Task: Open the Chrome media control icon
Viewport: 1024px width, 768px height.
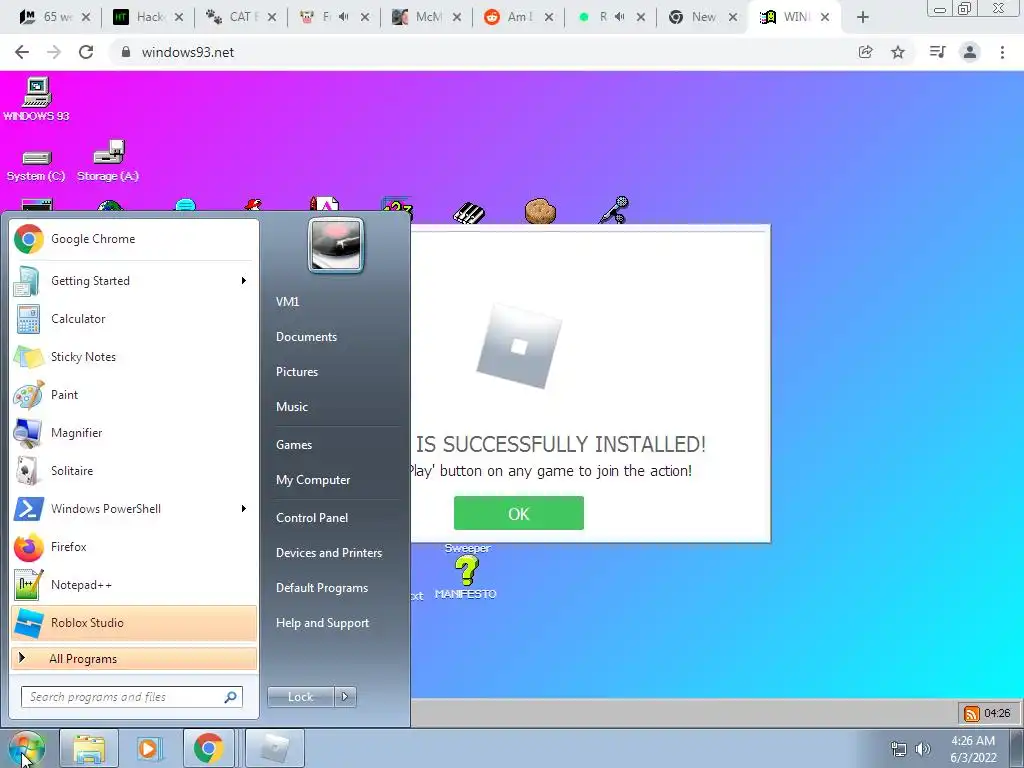Action: tap(937, 52)
